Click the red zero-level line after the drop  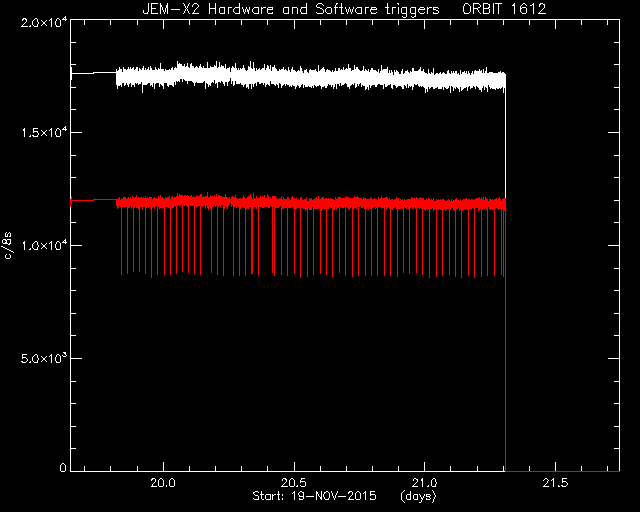tap(562, 471)
